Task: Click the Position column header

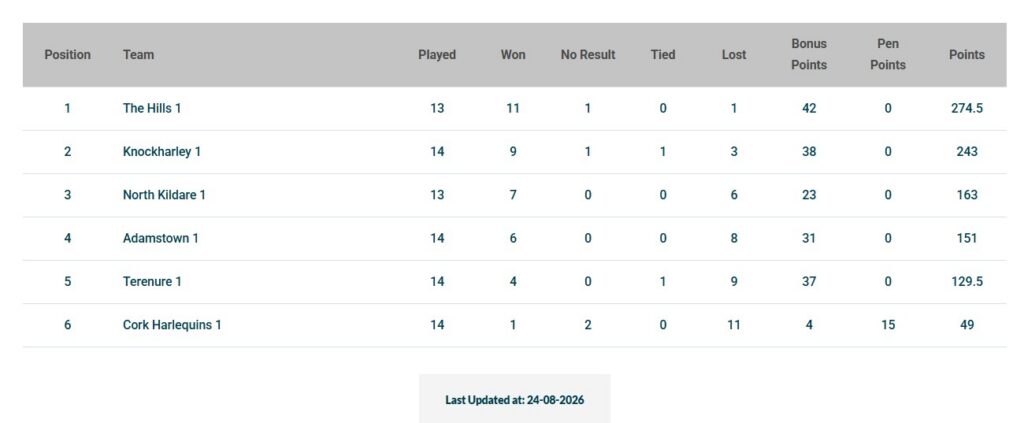Action: tap(67, 55)
